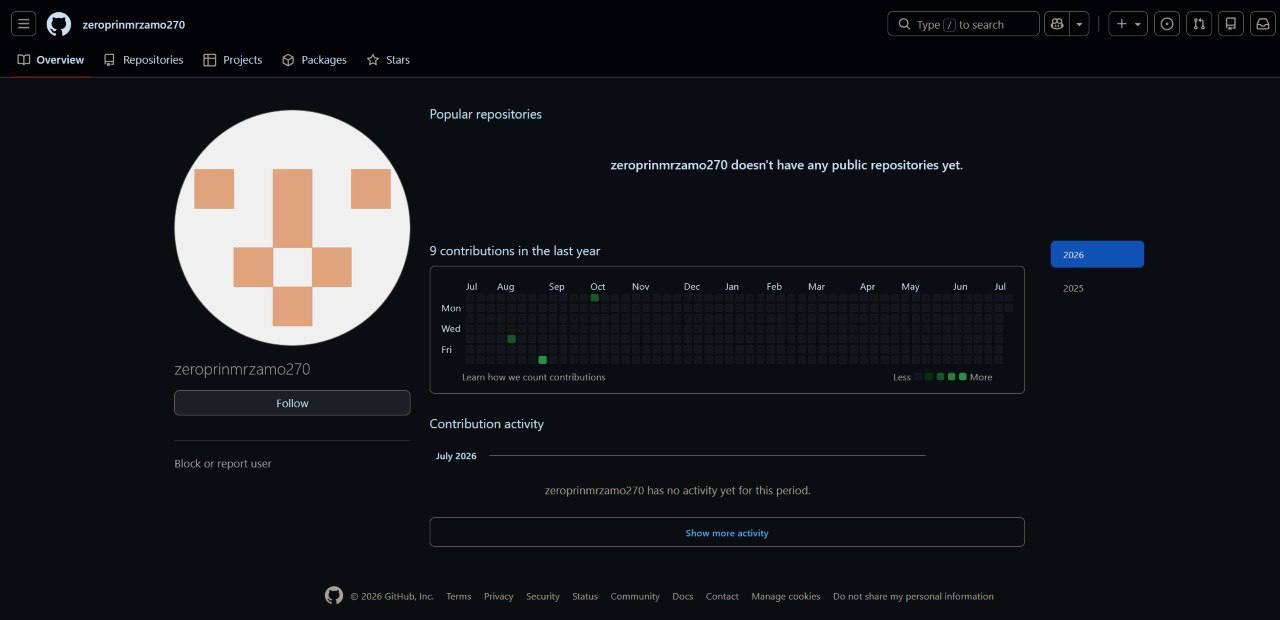Select the 2026 contribution year

tap(1097, 254)
